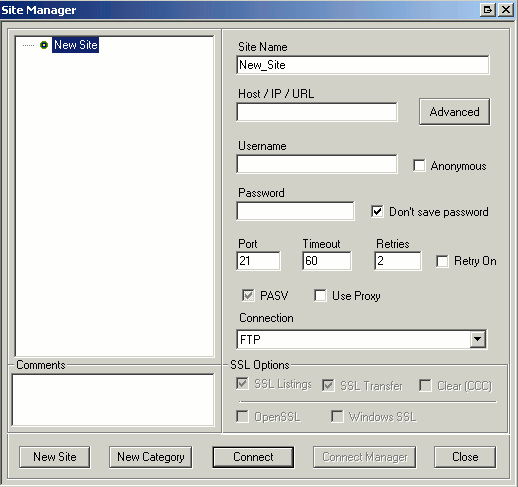
Task: Open the Connection type dropdown arrow
Action: click(478, 339)
